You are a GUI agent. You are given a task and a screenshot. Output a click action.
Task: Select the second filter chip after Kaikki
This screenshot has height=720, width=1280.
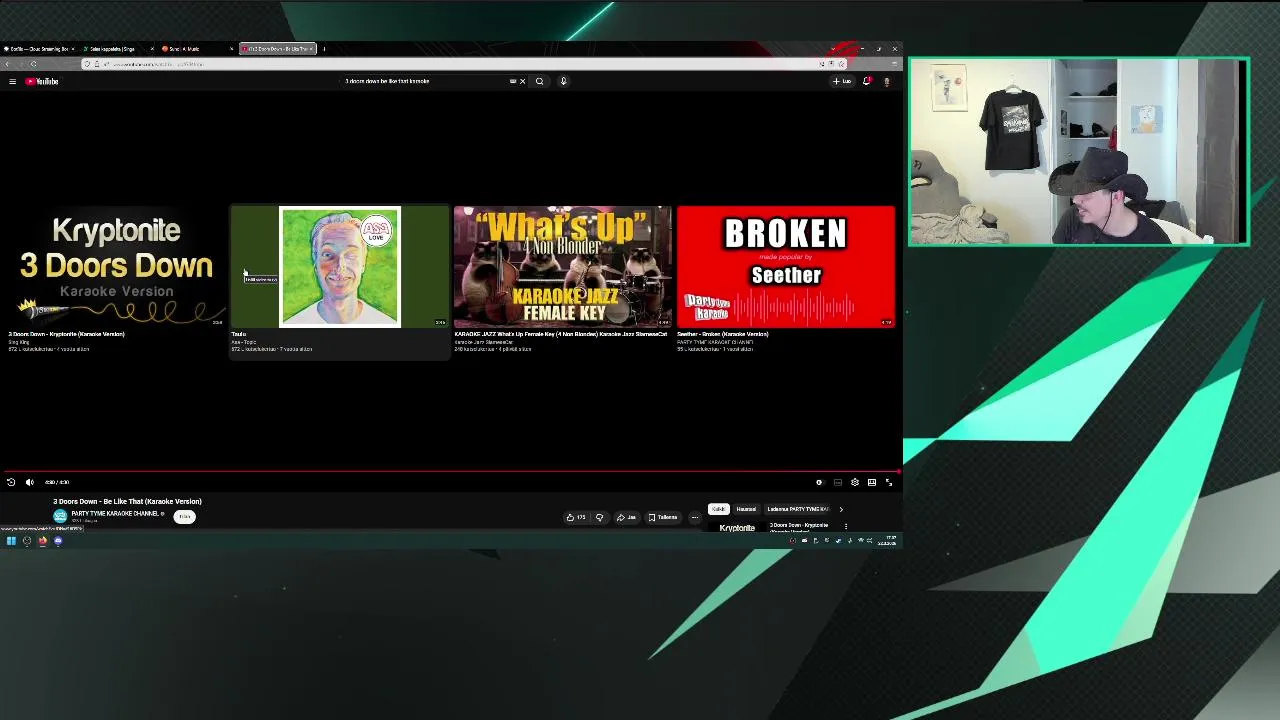[746, 509]
